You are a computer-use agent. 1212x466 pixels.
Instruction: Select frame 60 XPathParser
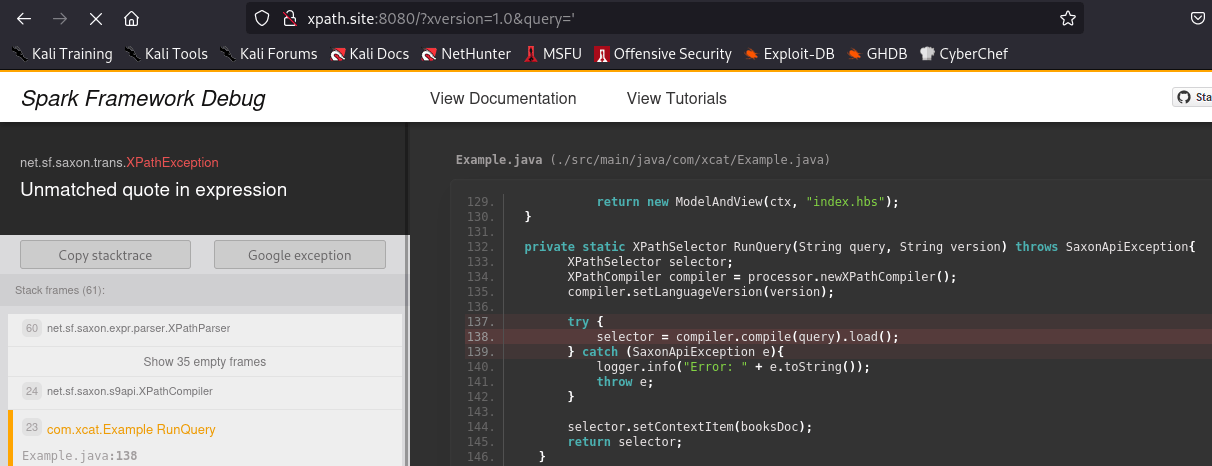204,328
